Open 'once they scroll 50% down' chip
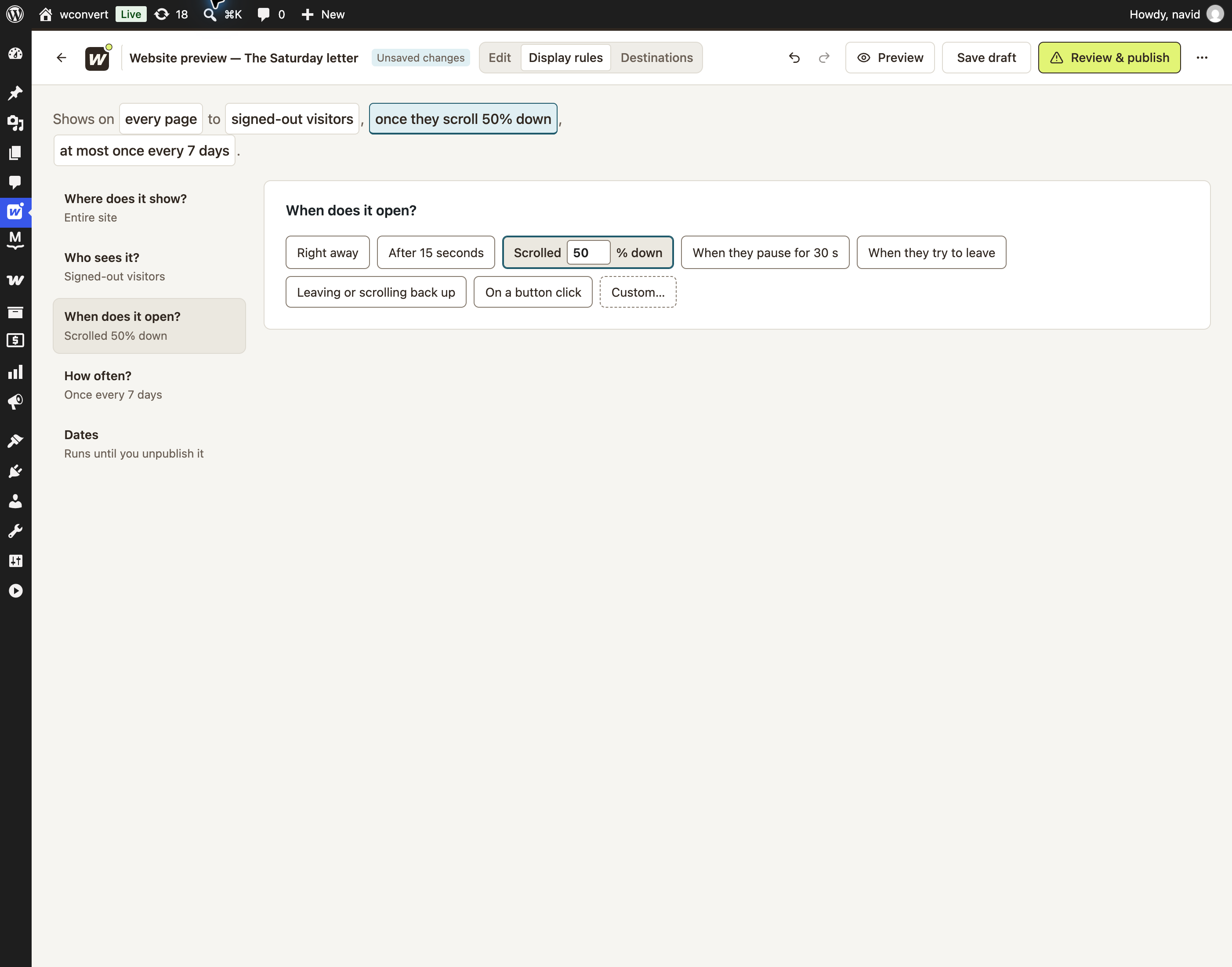The width and height of the screenshot is (1232, 967). tap(463, 119)
